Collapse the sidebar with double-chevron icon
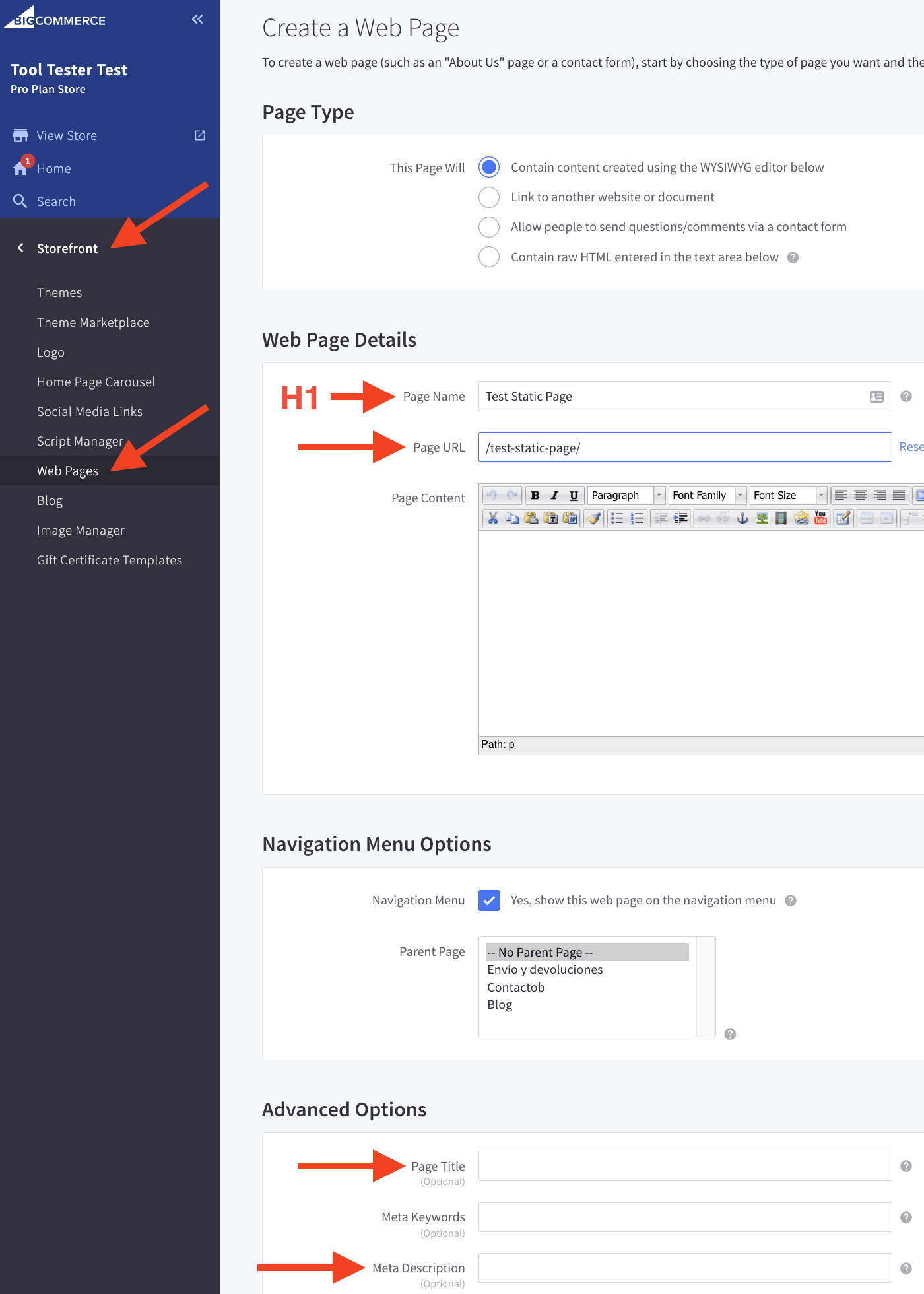 197,19
